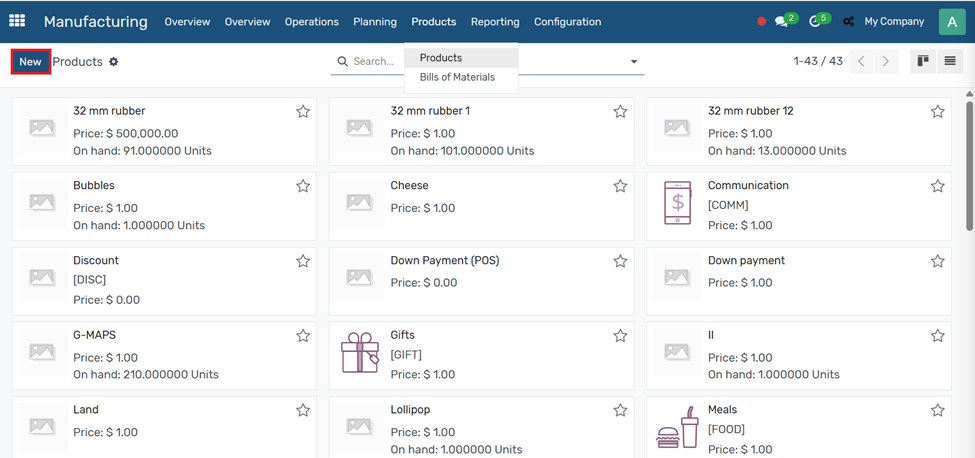This screenshot has width=975, height=458.
Task: Open the activities clock icon
Action: point(814,22)
